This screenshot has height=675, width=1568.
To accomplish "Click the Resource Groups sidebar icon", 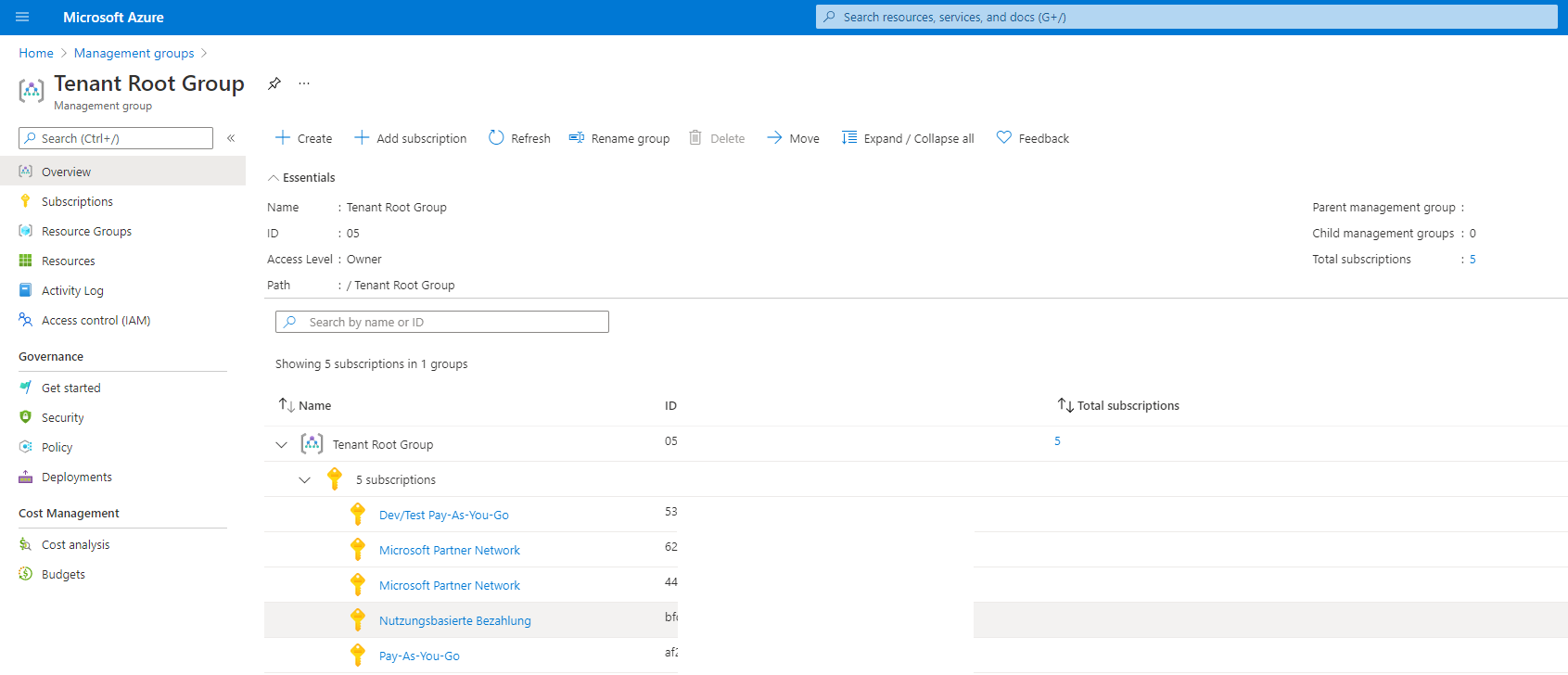I will coord(26,231).
